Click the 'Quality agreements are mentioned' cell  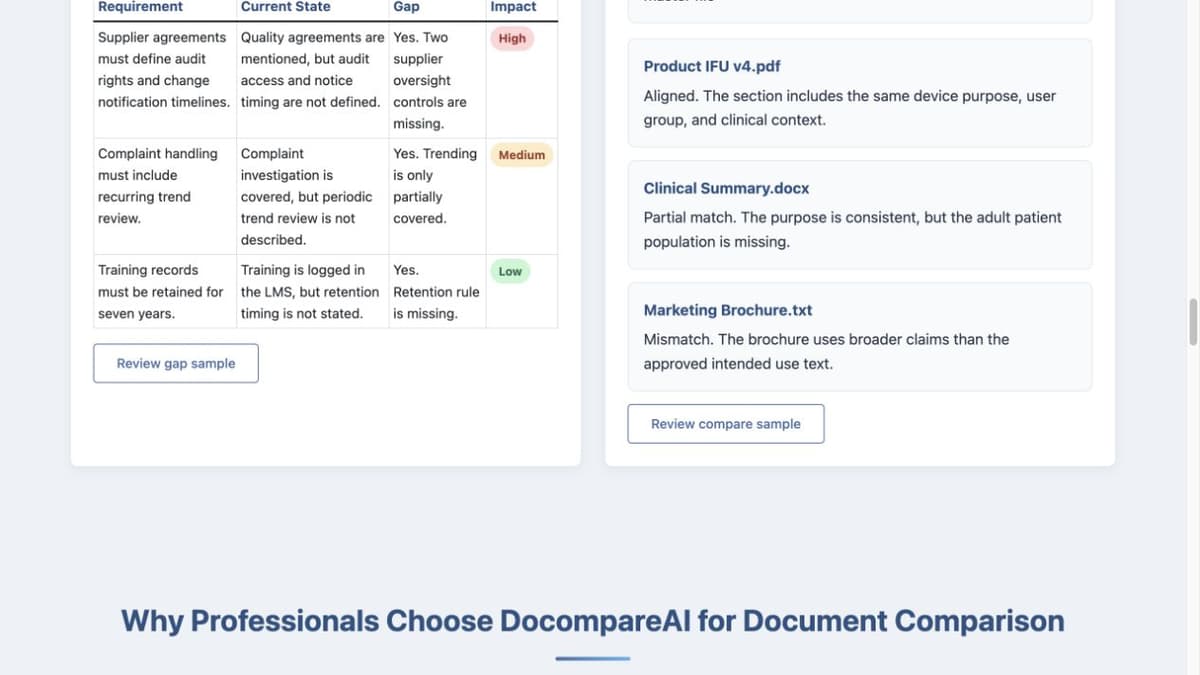313,80
